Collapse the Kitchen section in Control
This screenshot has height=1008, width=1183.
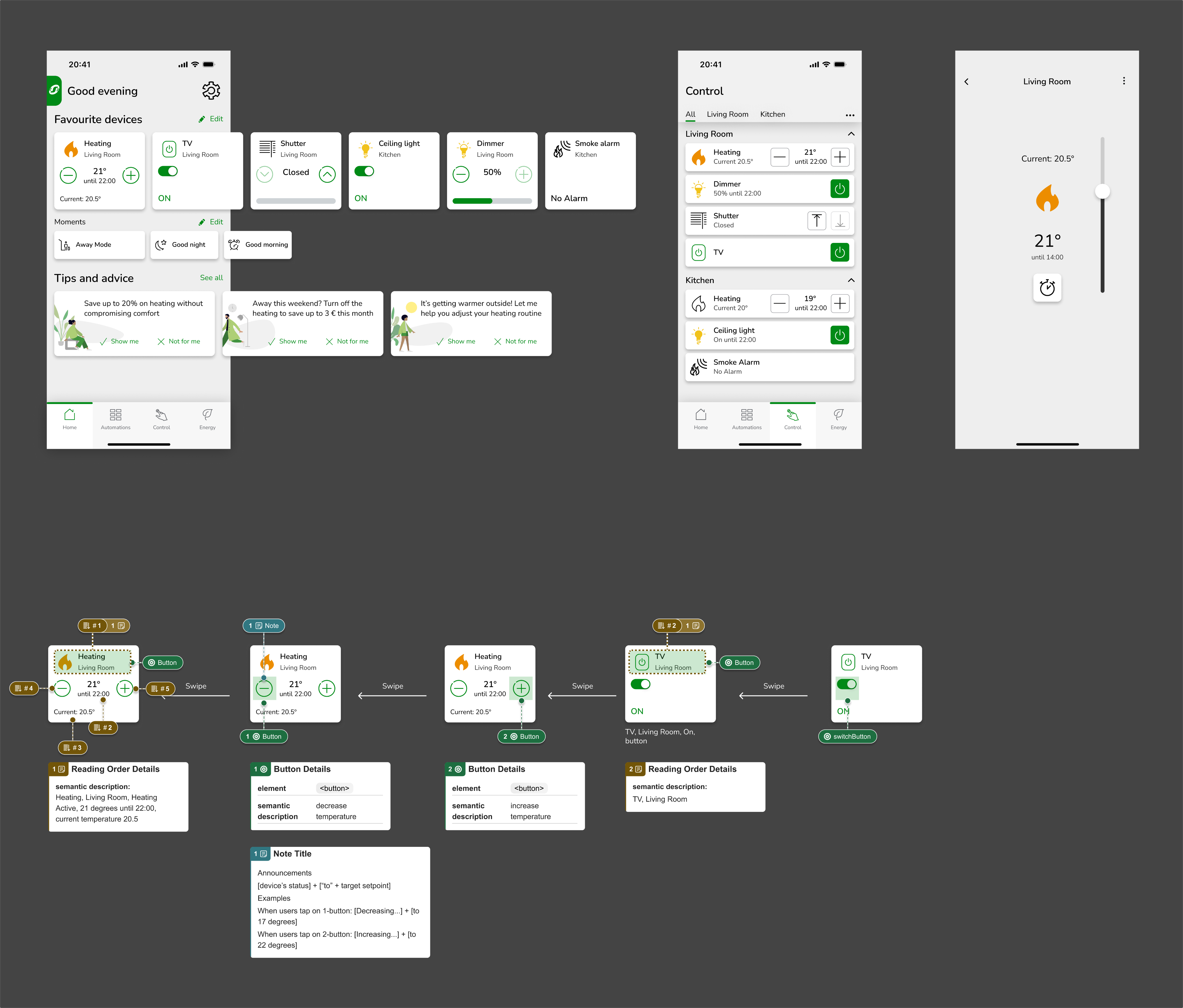click(x=851, y=280)
